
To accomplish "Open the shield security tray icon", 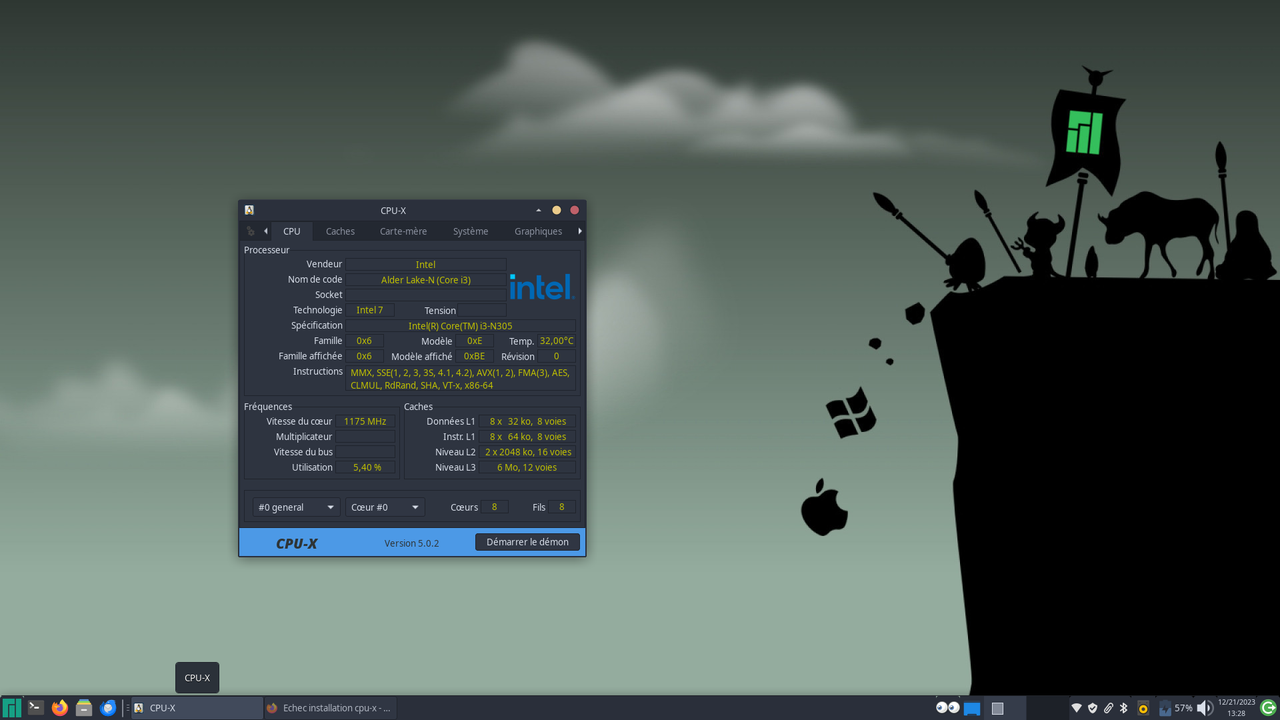I will point(1093,708).
